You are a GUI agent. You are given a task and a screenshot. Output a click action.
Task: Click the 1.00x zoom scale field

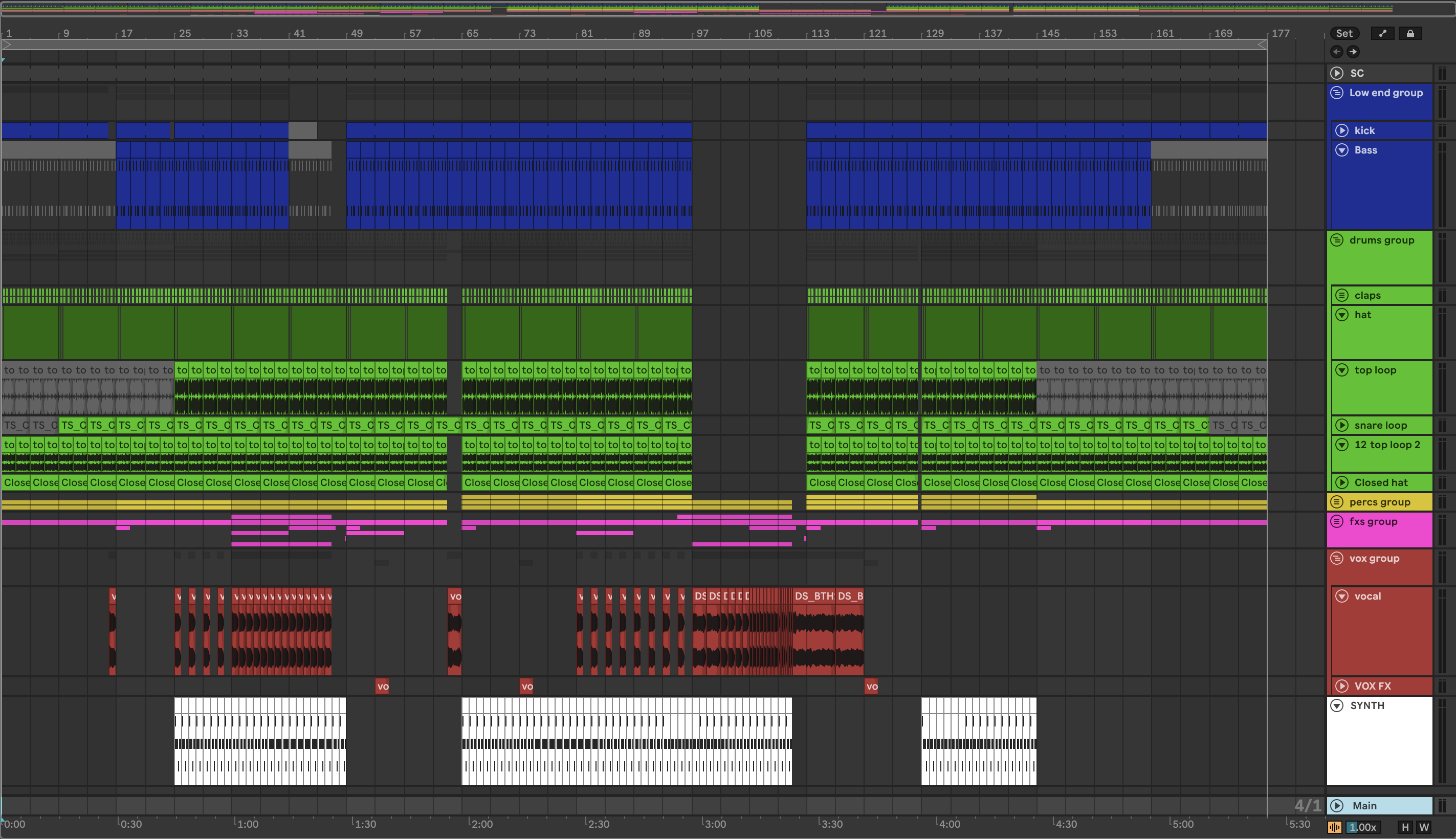tap(1363, 827)
